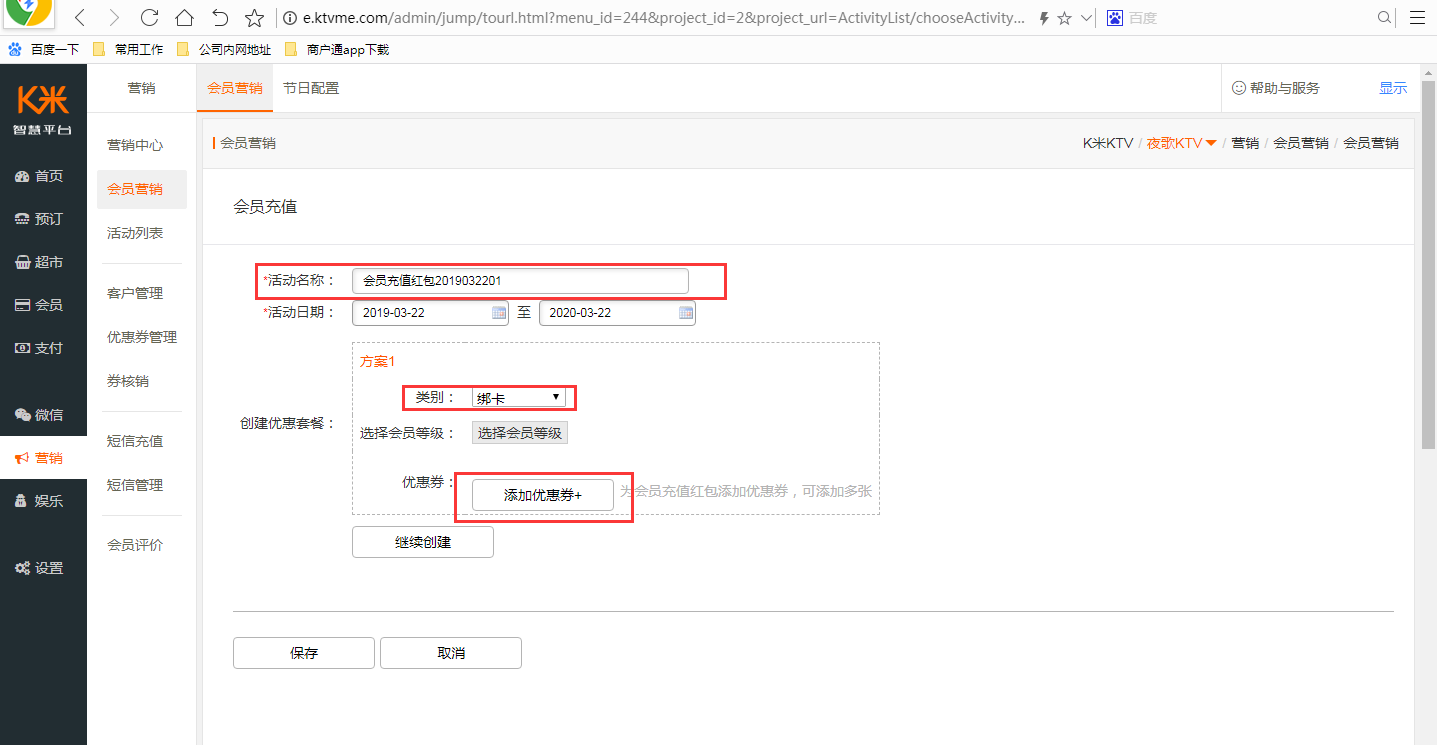
Task: Click 营销 in the breadcrumb
Action: click(x=1245, y=143)
